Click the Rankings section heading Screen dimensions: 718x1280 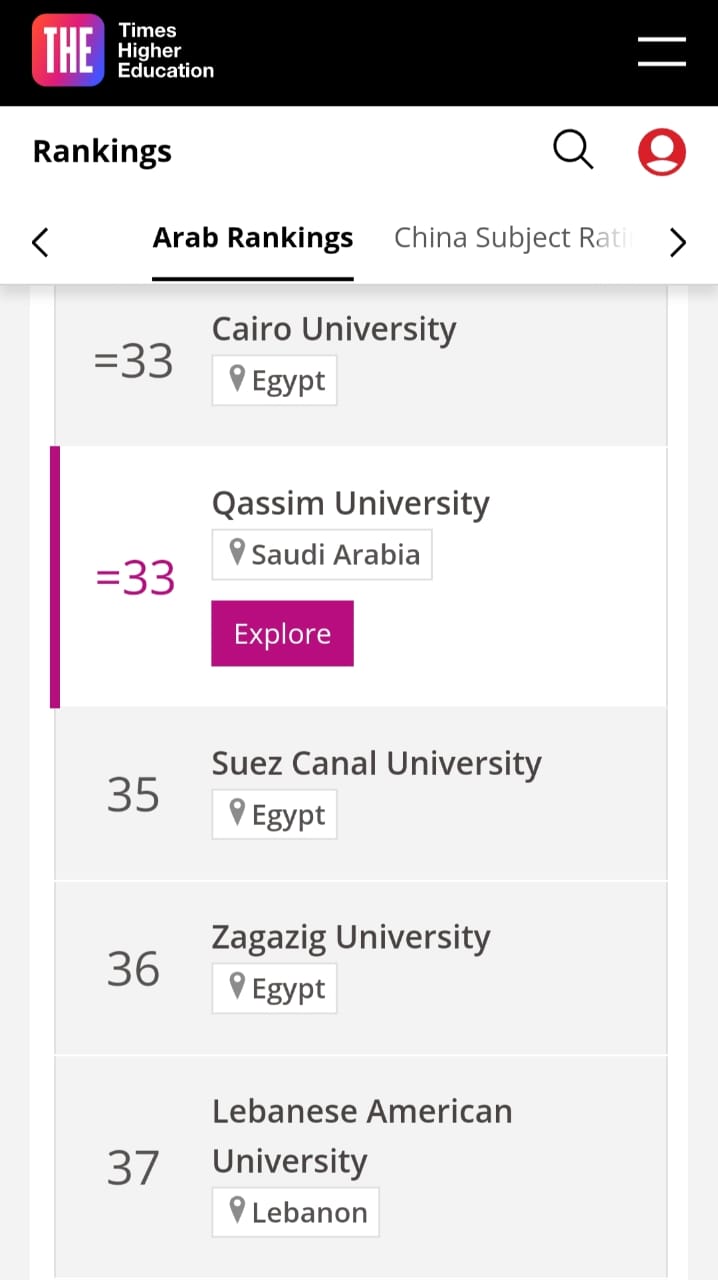pyautogui.click(x=102, y=152)
